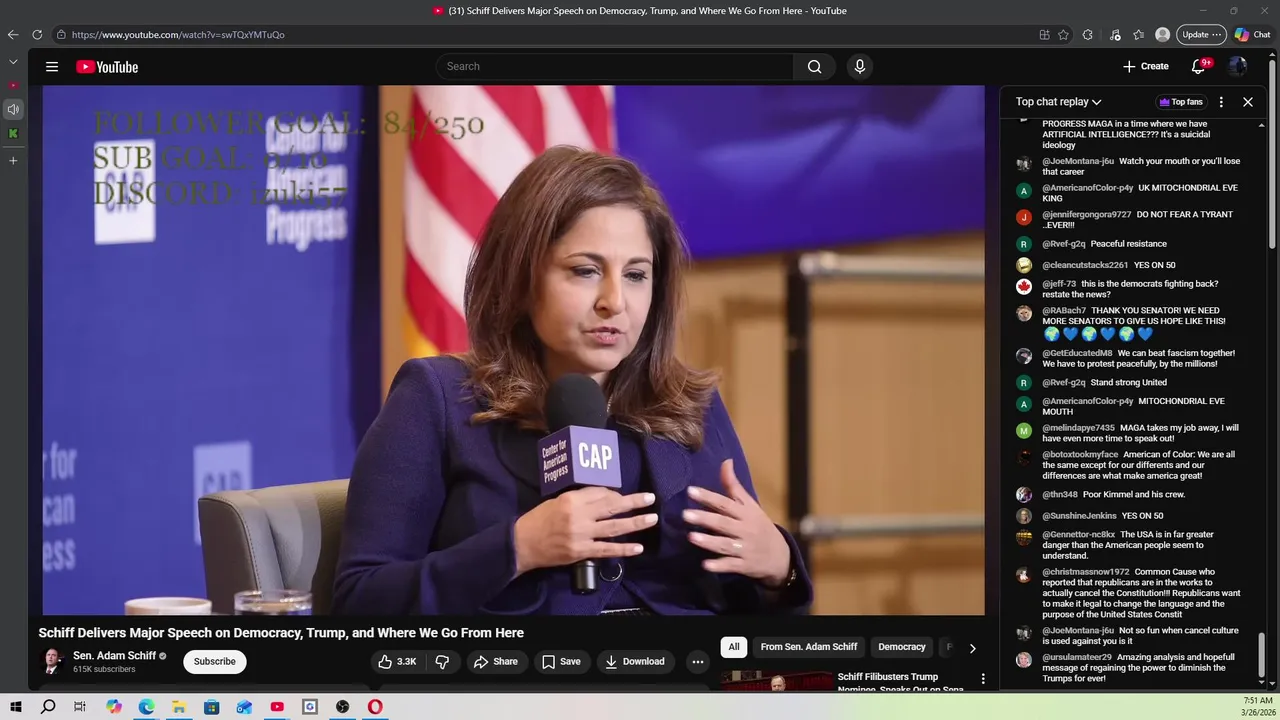This screenshot has width=1280, height=720.
Task: Bookmark this page with the star
Action: pyautogui.click(x=1063, y=35)
